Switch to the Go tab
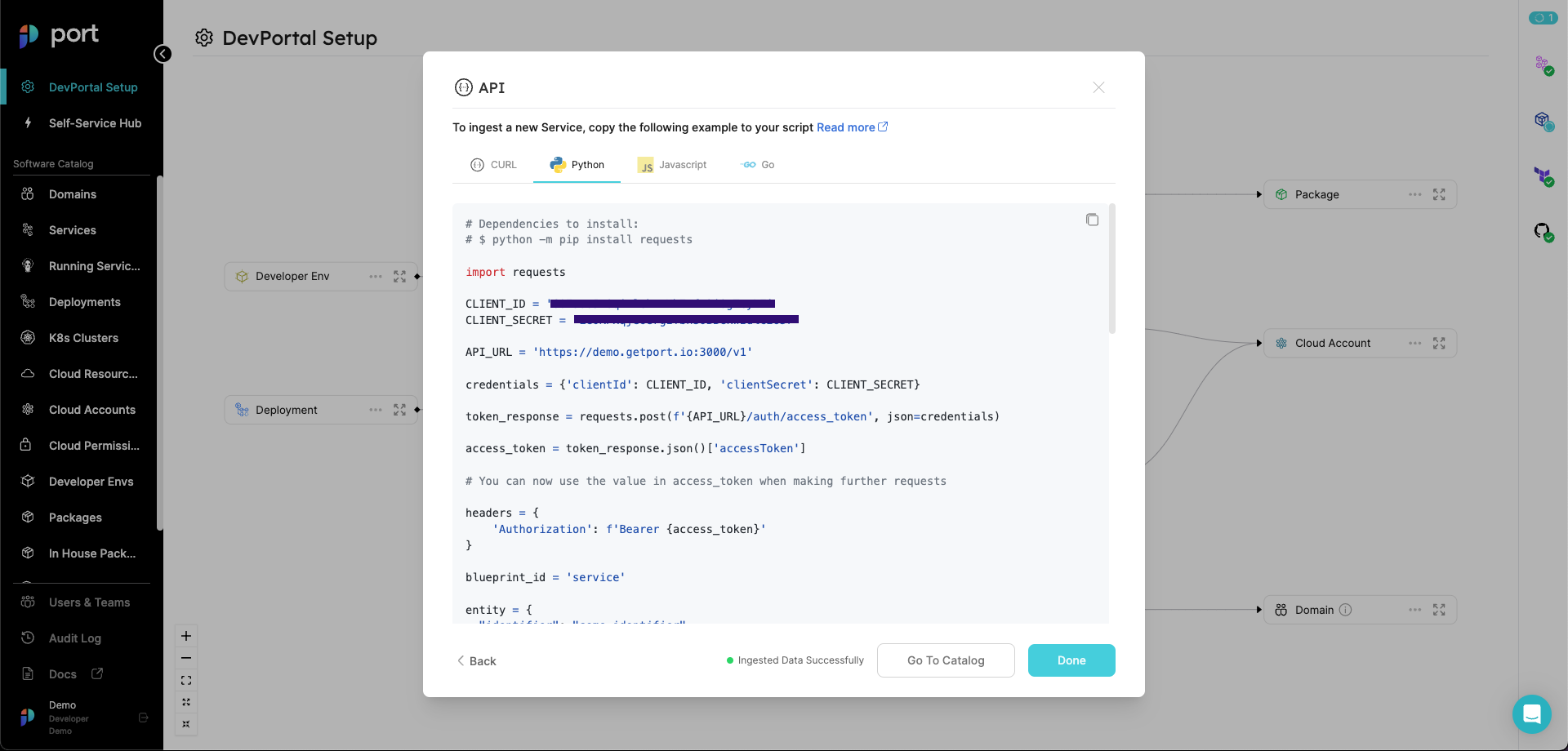1568x751 pixels. 757,165
